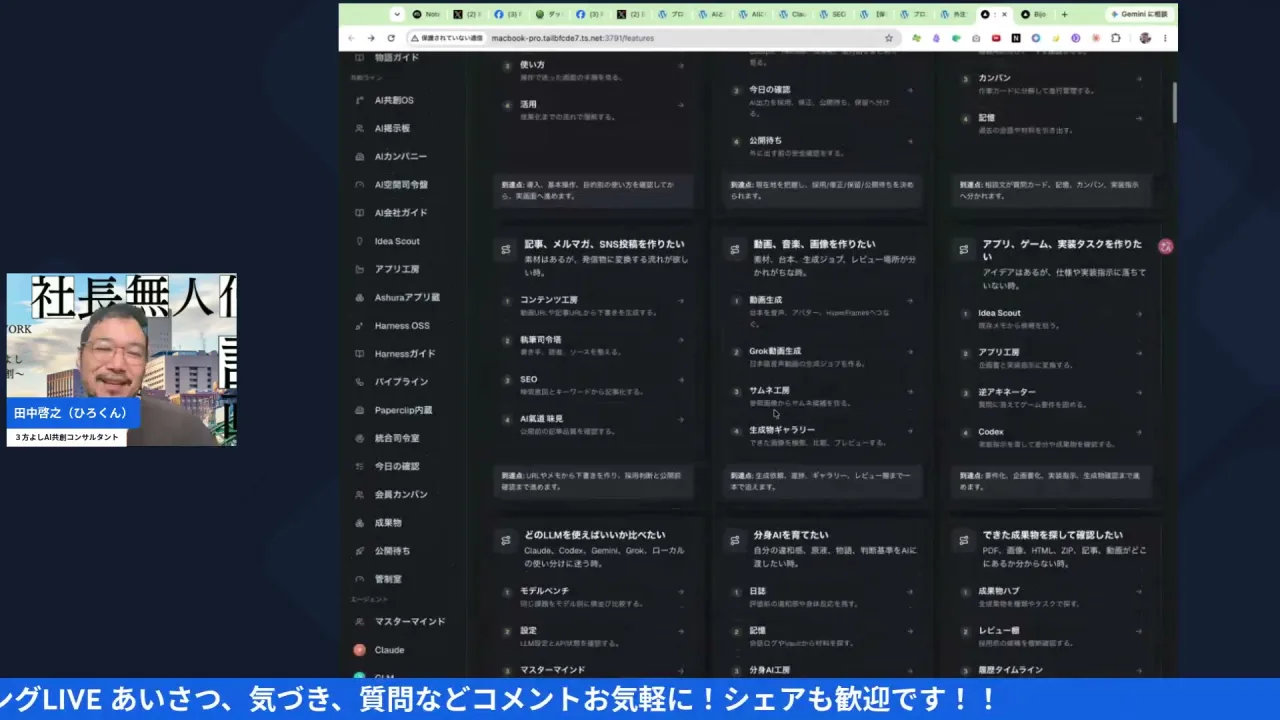Viewport: 1280px width, 720px height.
Task: Click arrow on カンバン row
Action: click(x=1139, y=78)
